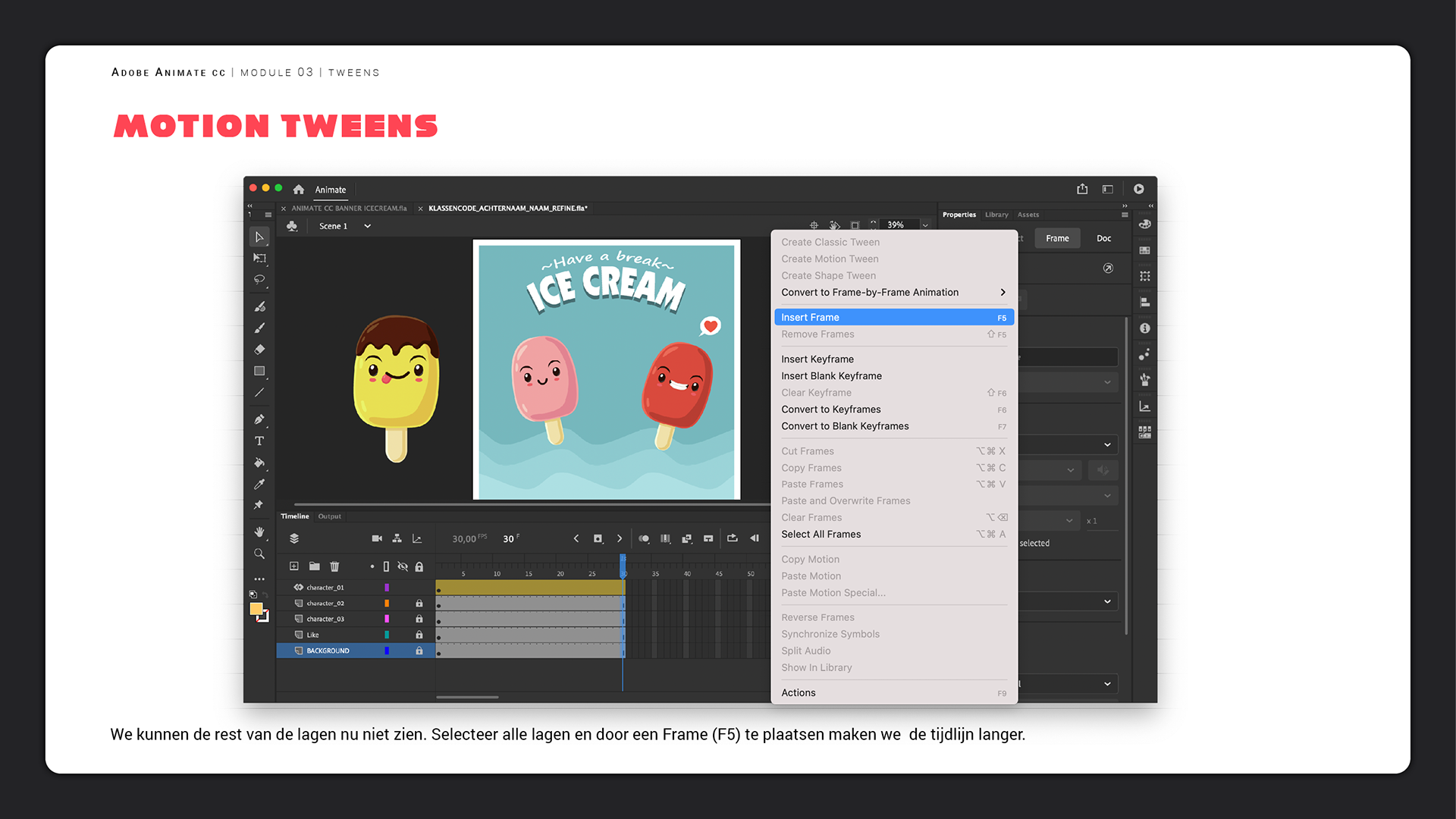Image resolution: width=1456 pixels, height=819 pixels.
Task: Select the Zoom magnifier tool
Action: [259, 554]
